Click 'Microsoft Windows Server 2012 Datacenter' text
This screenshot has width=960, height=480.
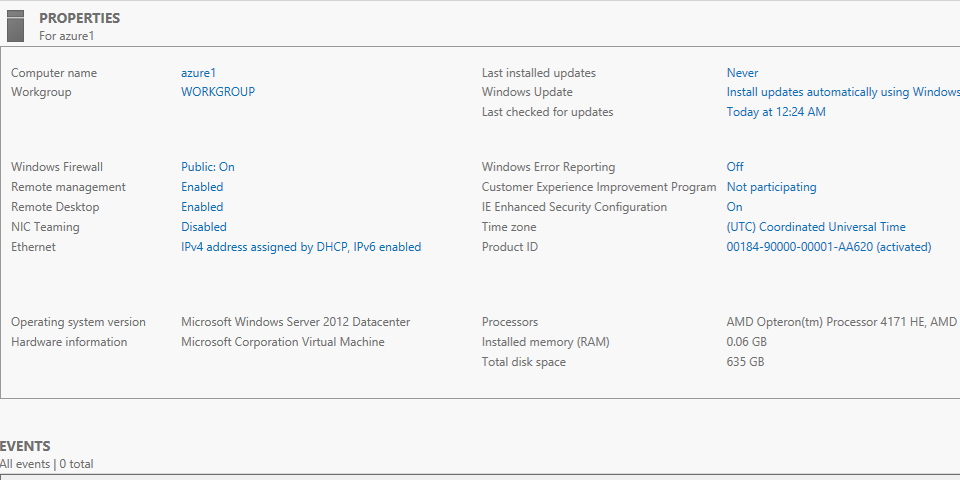tap(296, 322)
